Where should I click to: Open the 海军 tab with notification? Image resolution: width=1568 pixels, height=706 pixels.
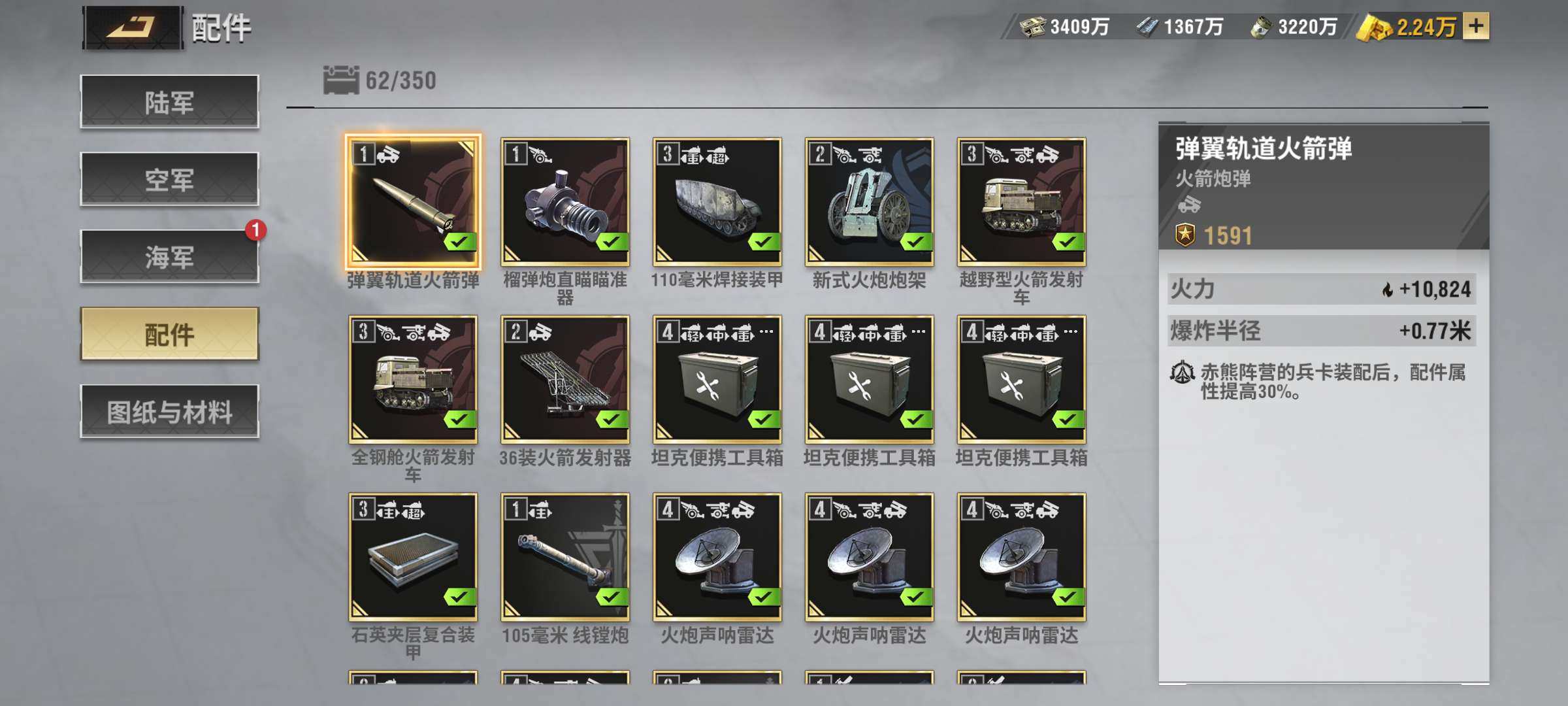pos(169,256)
